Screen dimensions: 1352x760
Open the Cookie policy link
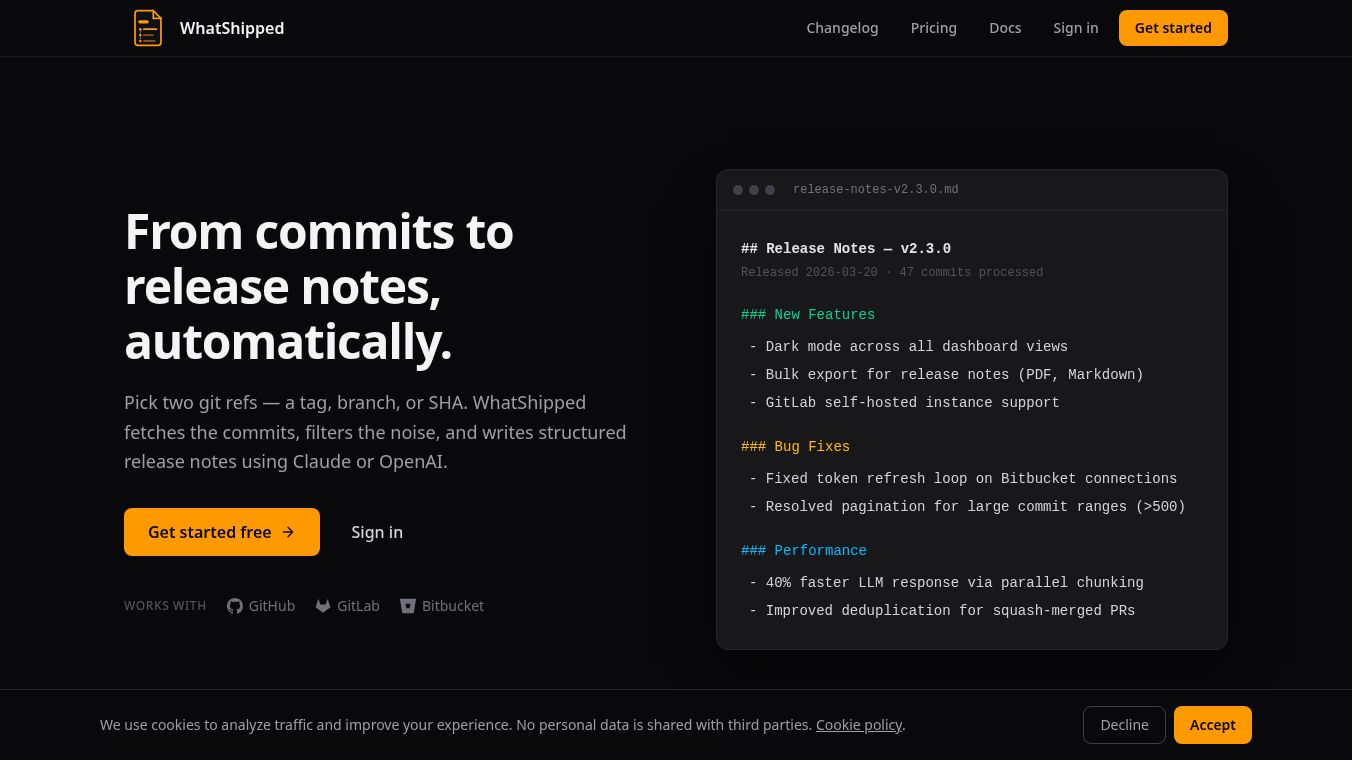click(859, 725)
